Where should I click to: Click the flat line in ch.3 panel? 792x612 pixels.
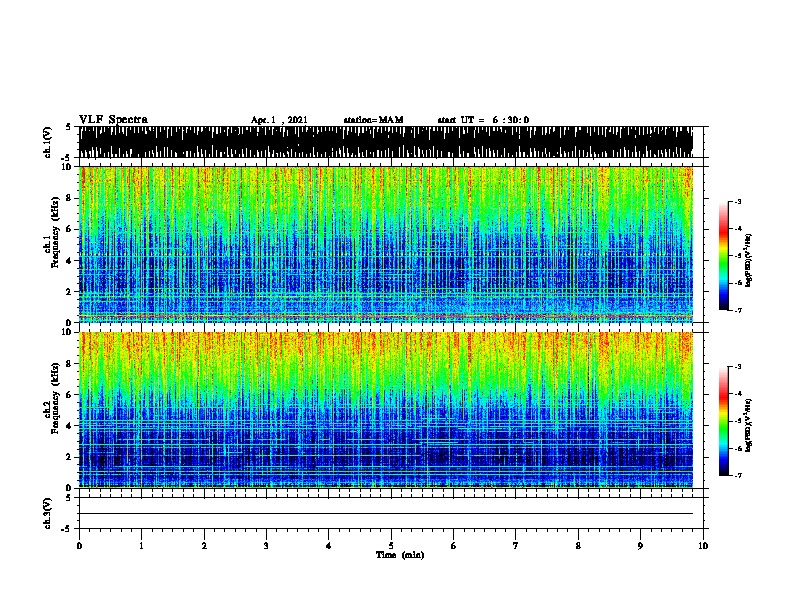[x=385, y=514]
